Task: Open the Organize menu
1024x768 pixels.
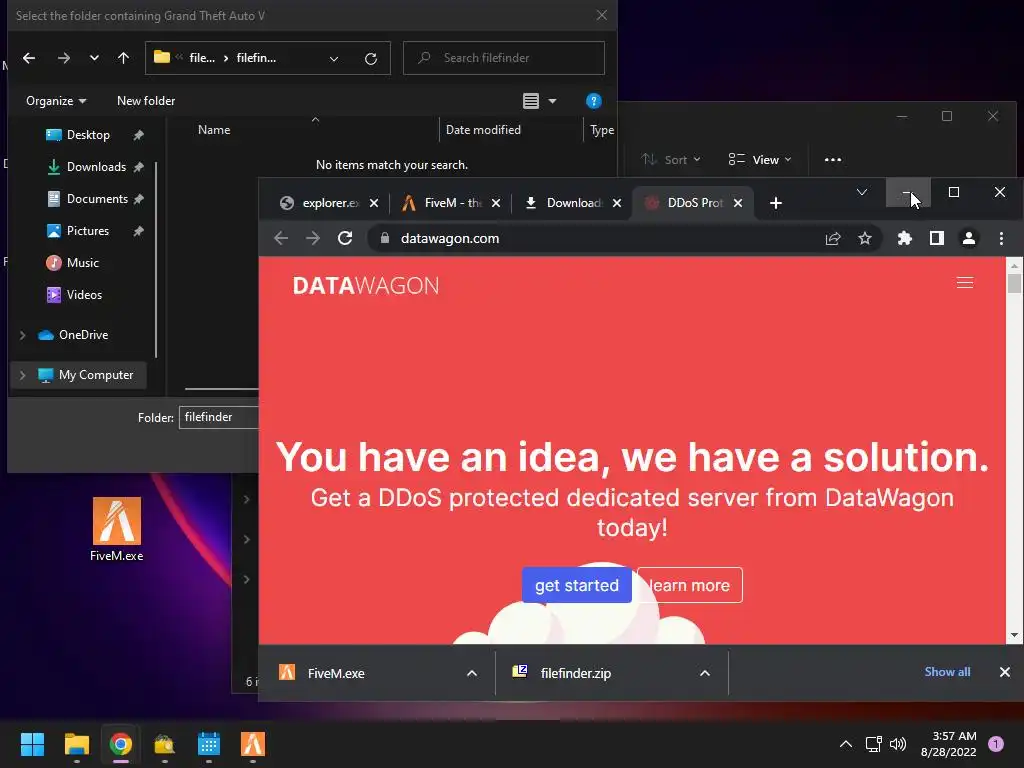Action: pos(56,101)
